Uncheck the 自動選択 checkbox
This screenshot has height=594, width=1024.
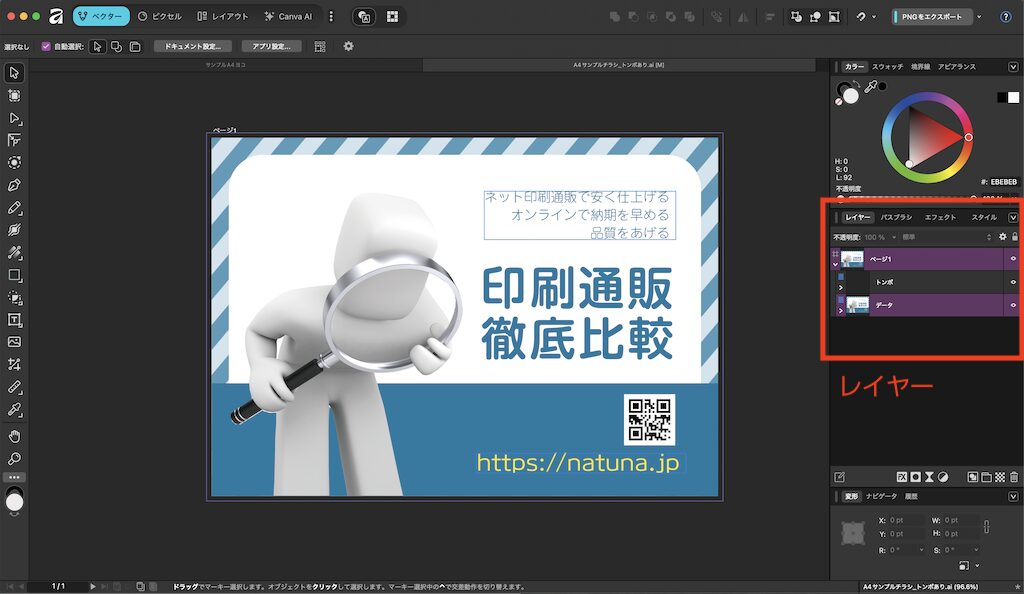coord(46,46)
